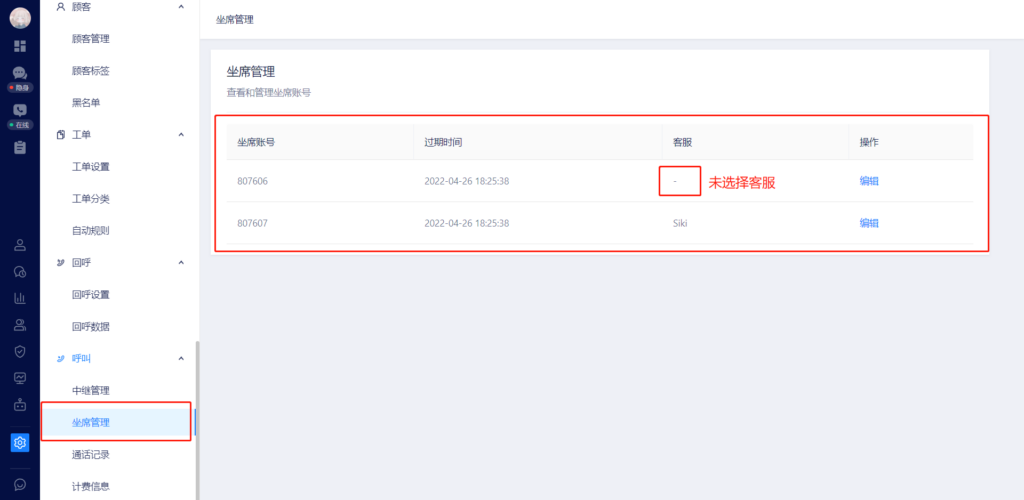Viewport: 1024px width, 500px height.
Task: Toggle the 在线 call status badge
Action: point(20,125)
